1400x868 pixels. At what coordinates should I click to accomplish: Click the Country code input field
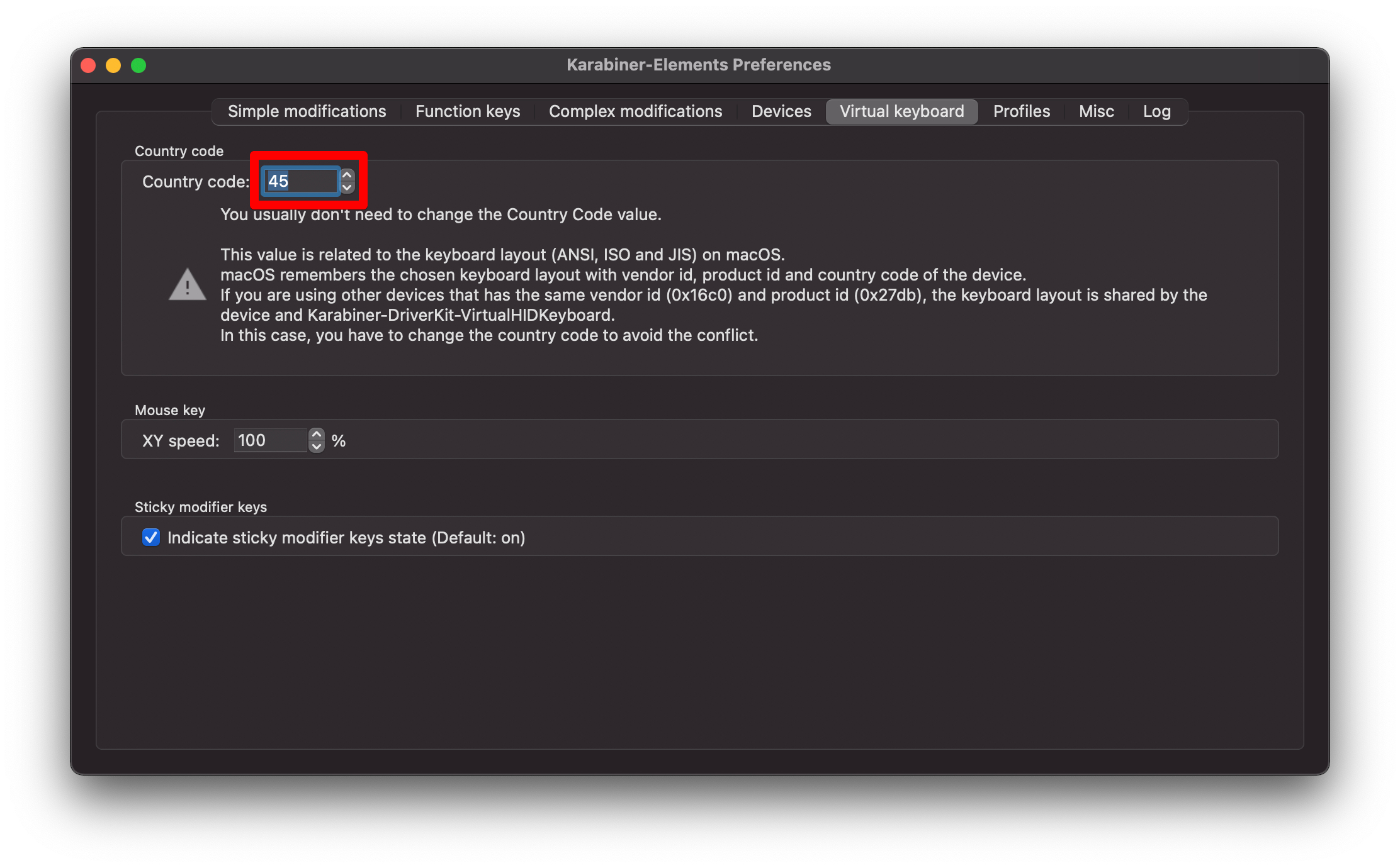[x=301, y=181]
